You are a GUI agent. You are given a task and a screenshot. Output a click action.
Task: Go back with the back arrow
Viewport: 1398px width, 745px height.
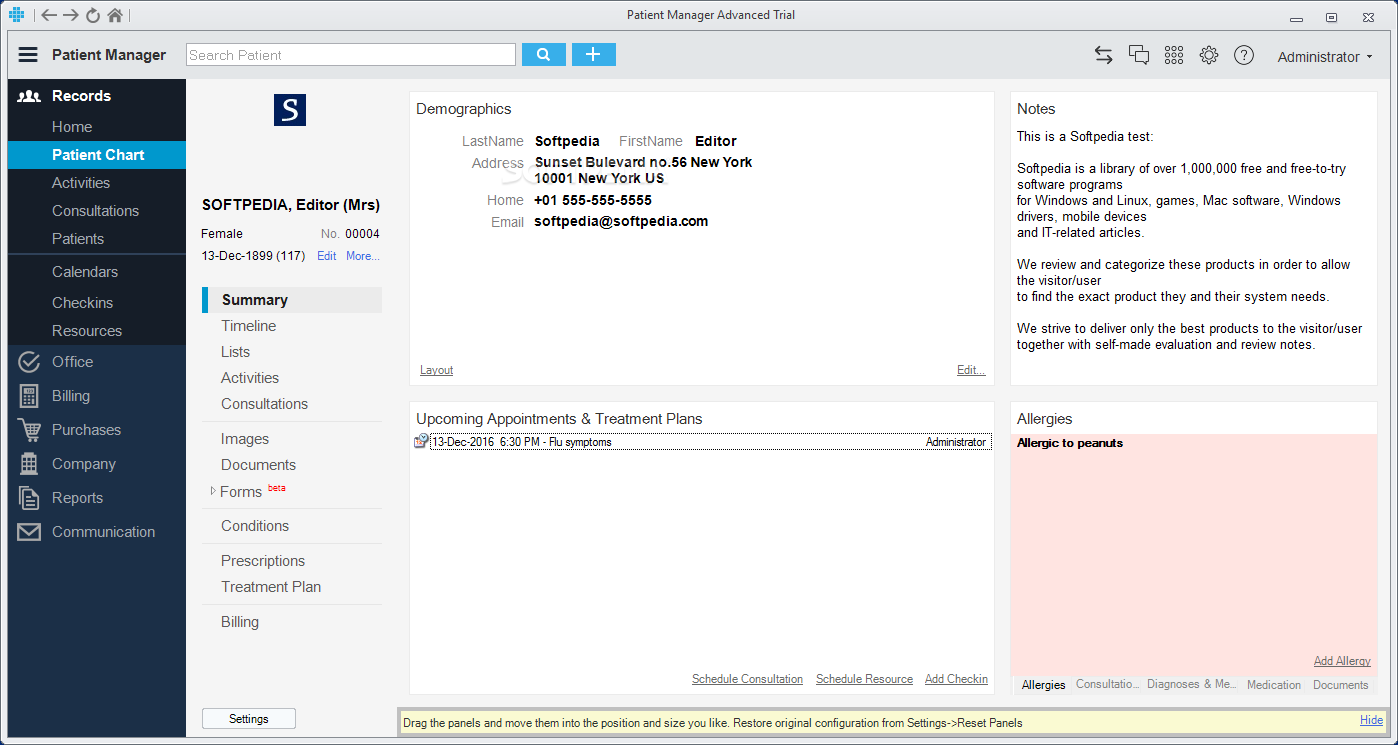click(x=49, y=15)
